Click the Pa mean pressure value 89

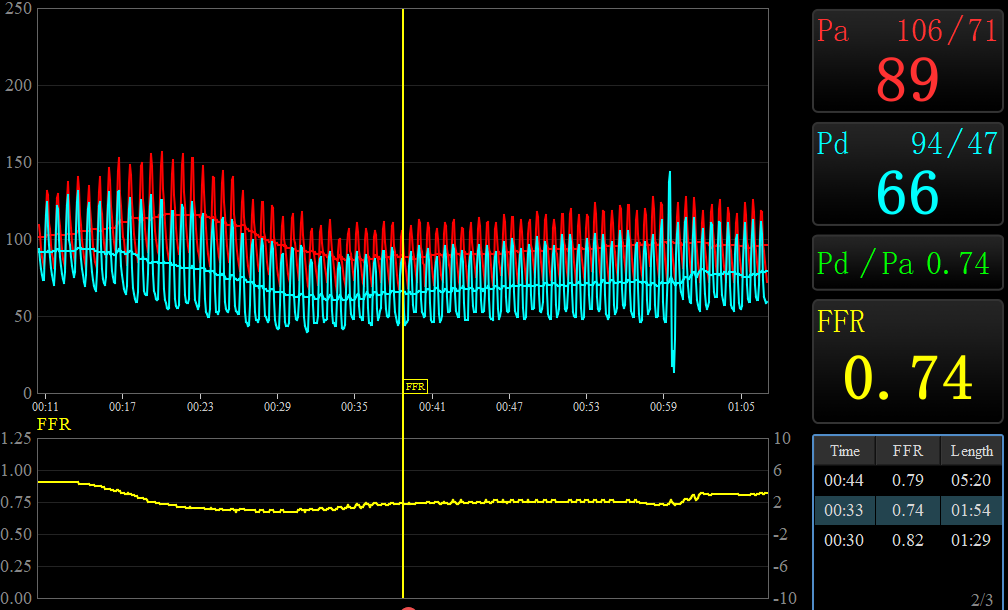click(907, 80)
